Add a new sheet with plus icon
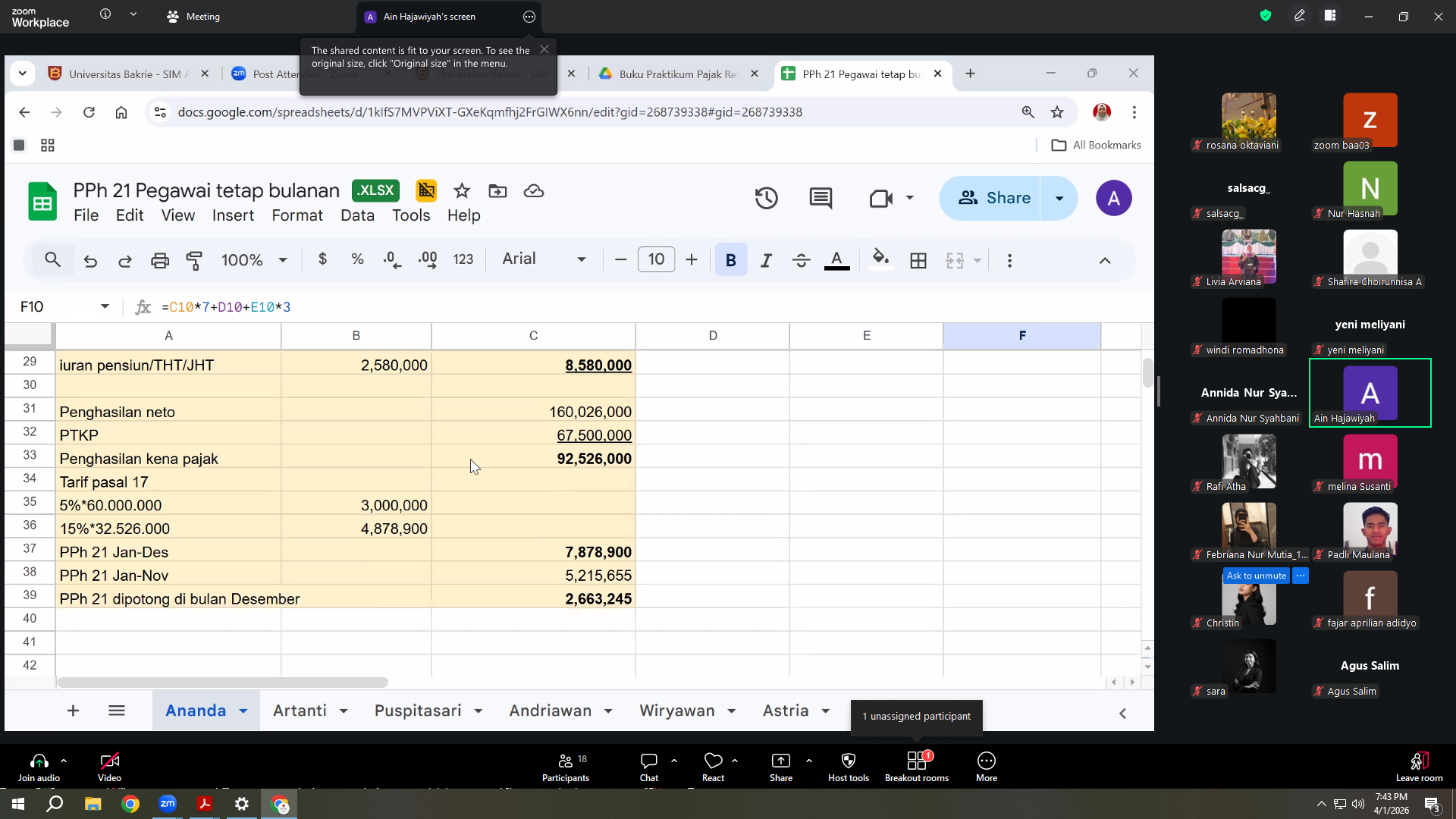This screenshot has height=819, width=1456. [74, 711]
